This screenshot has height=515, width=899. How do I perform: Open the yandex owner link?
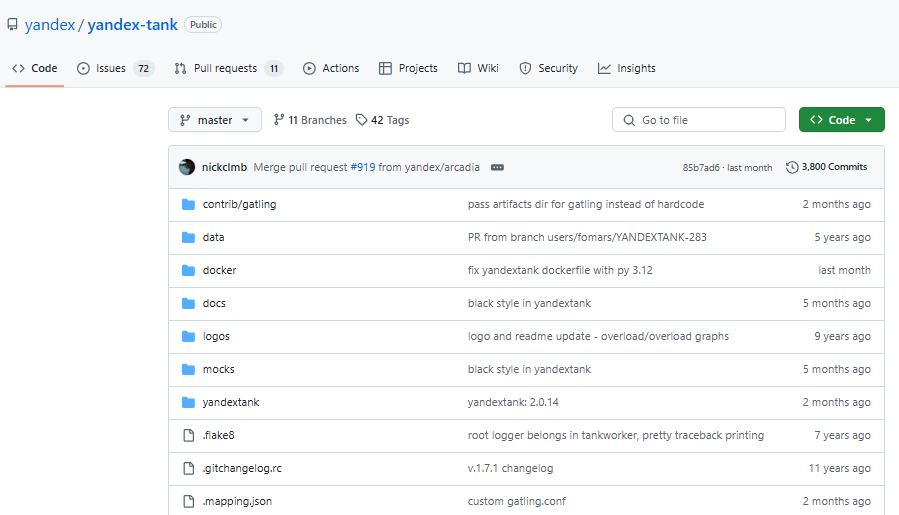point(50,25)
